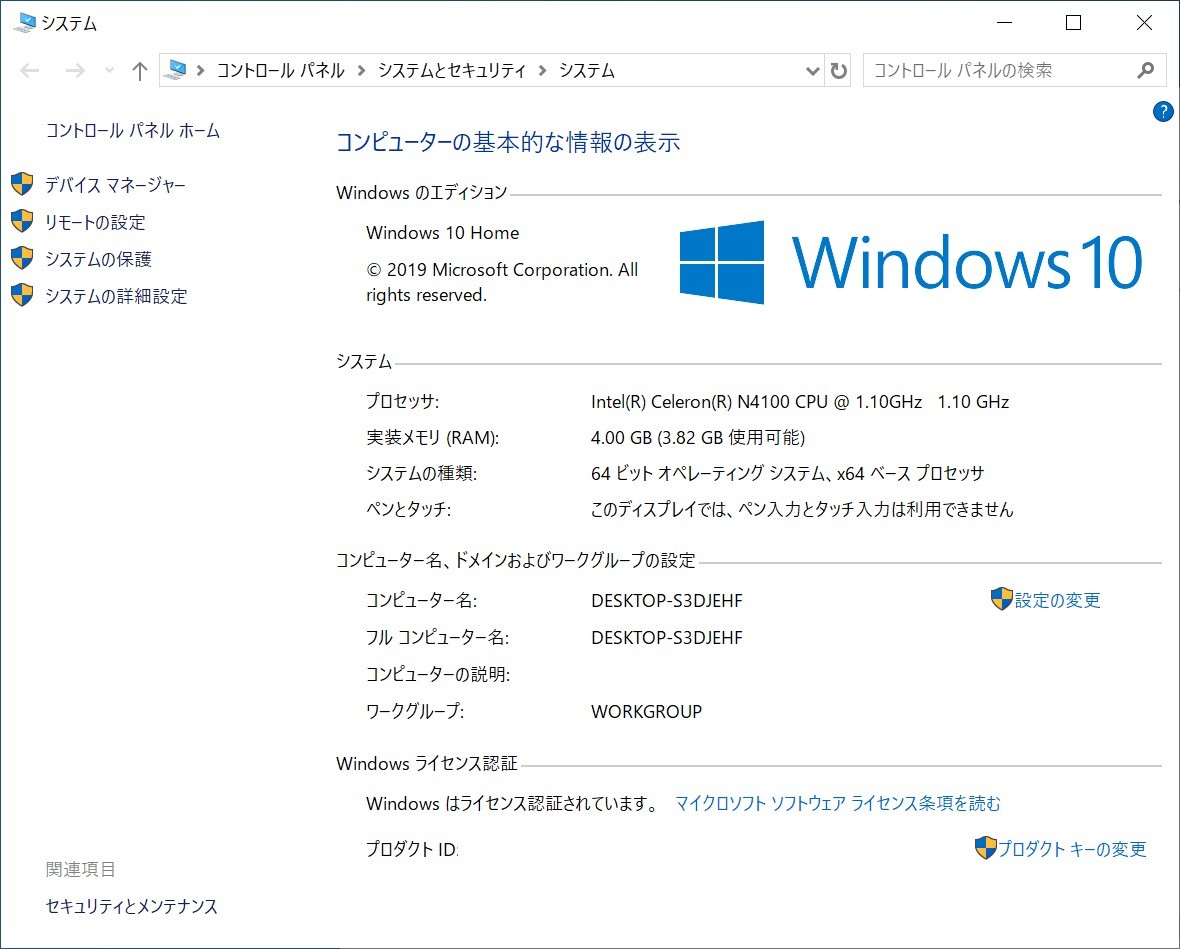Select processor value Intel(R) Celeron(R) N4100
Viewport: 1180px width, 949px height.
800,402
